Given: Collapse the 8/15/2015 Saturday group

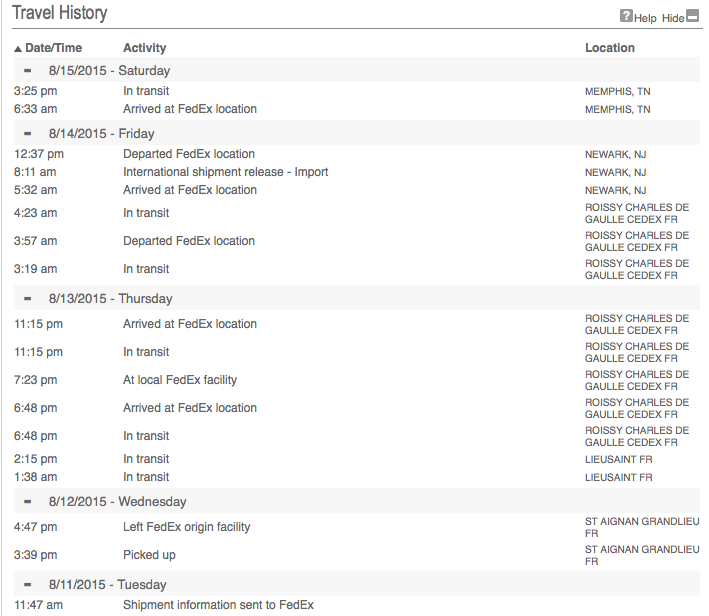Looking at the screenshot, I should [28, 71].
